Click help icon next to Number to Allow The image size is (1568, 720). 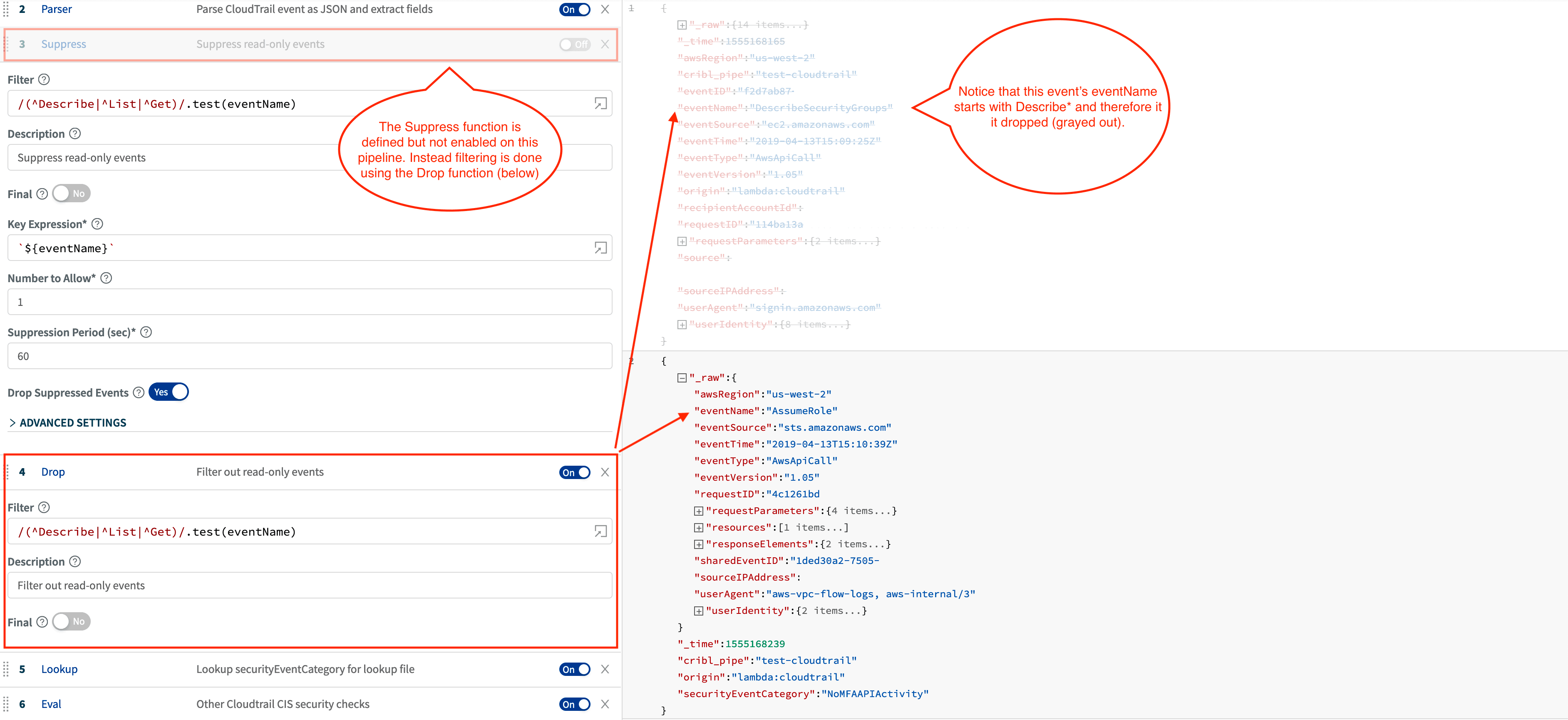coord(106,278)
